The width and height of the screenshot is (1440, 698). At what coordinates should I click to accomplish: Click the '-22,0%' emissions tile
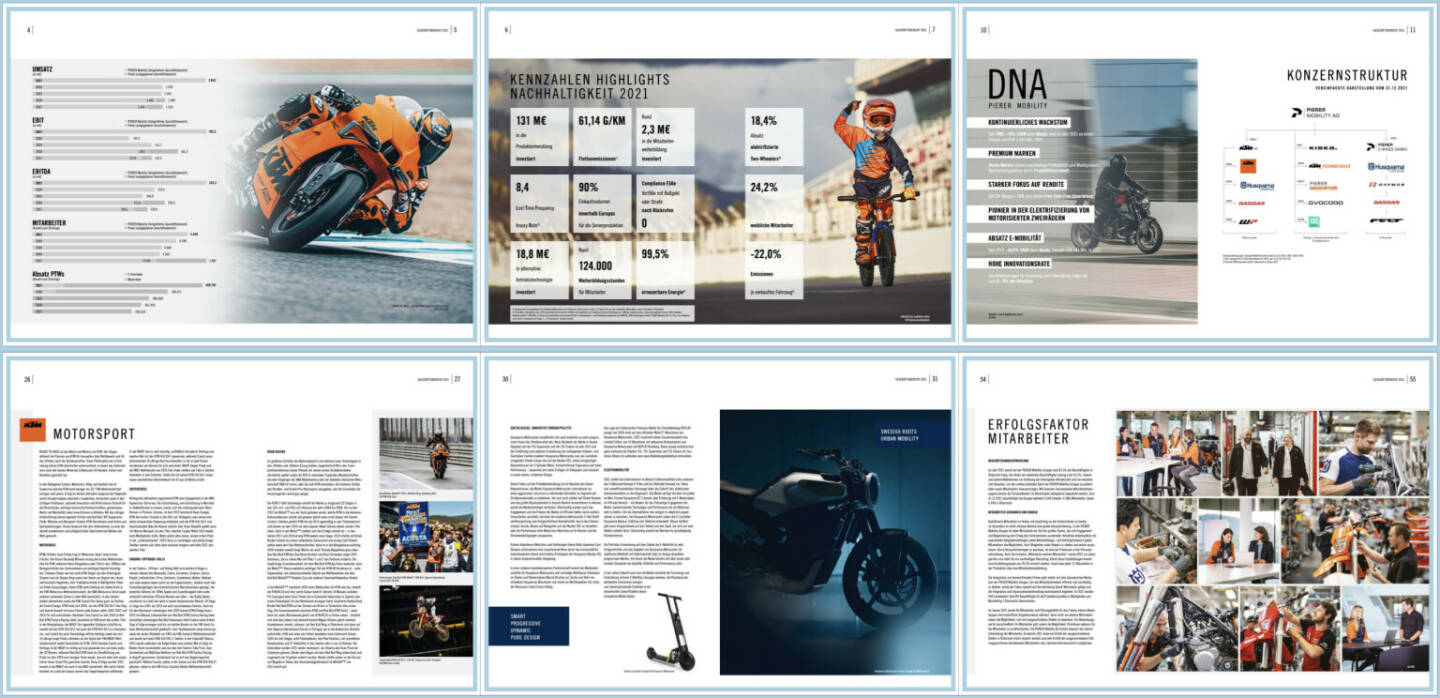pyautogui.click(x=773, y=272)
